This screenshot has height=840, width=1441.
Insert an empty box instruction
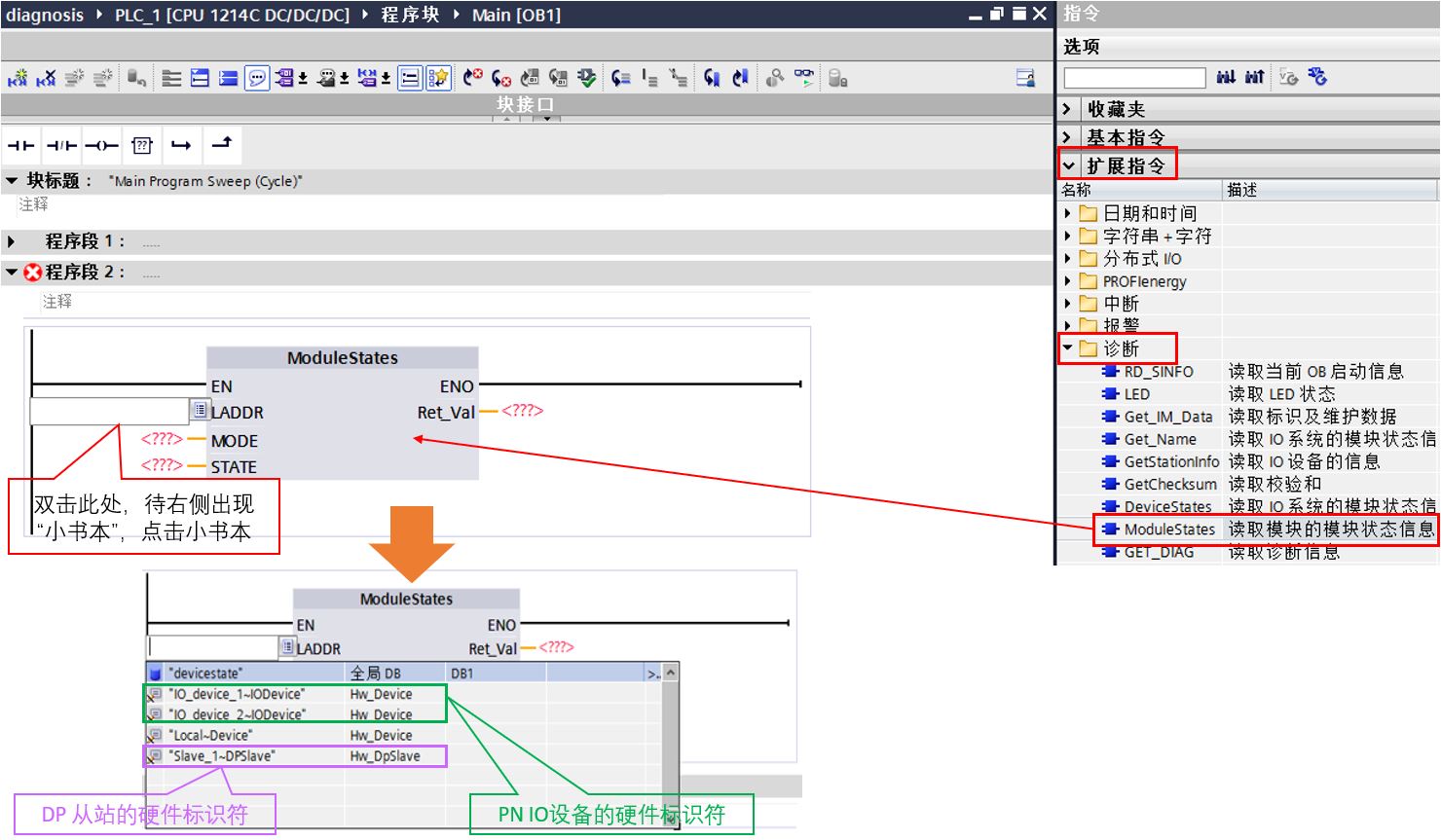(142, 146)
